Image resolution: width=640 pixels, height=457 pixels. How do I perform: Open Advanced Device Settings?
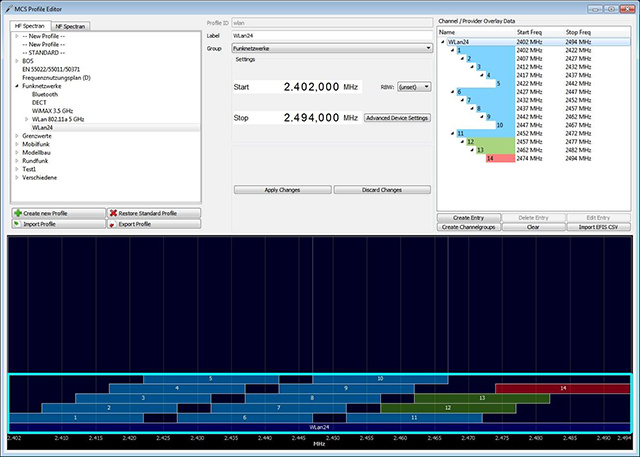click(x=397, y=118)
